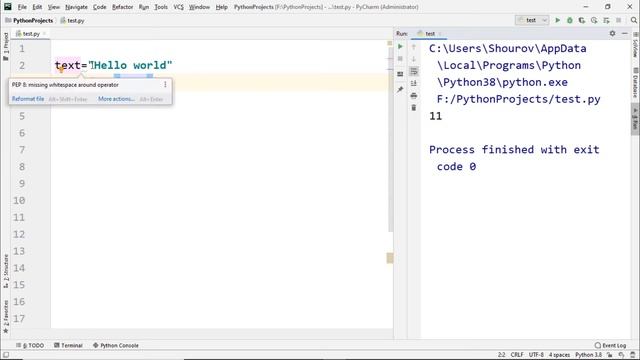640x360 pixels.
Task: Open the Event Log
Action: click(611, 345)
